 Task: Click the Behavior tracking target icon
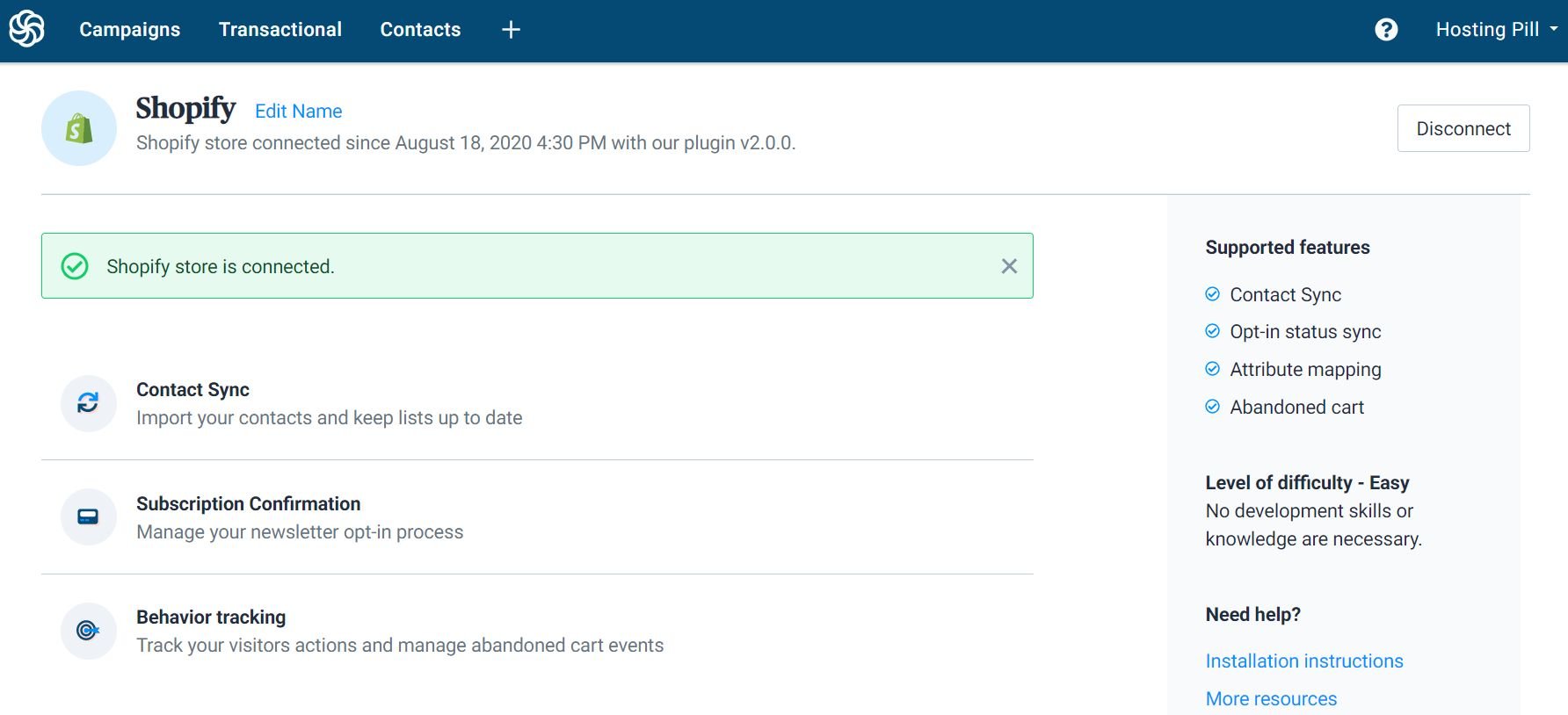pos(88,631)
